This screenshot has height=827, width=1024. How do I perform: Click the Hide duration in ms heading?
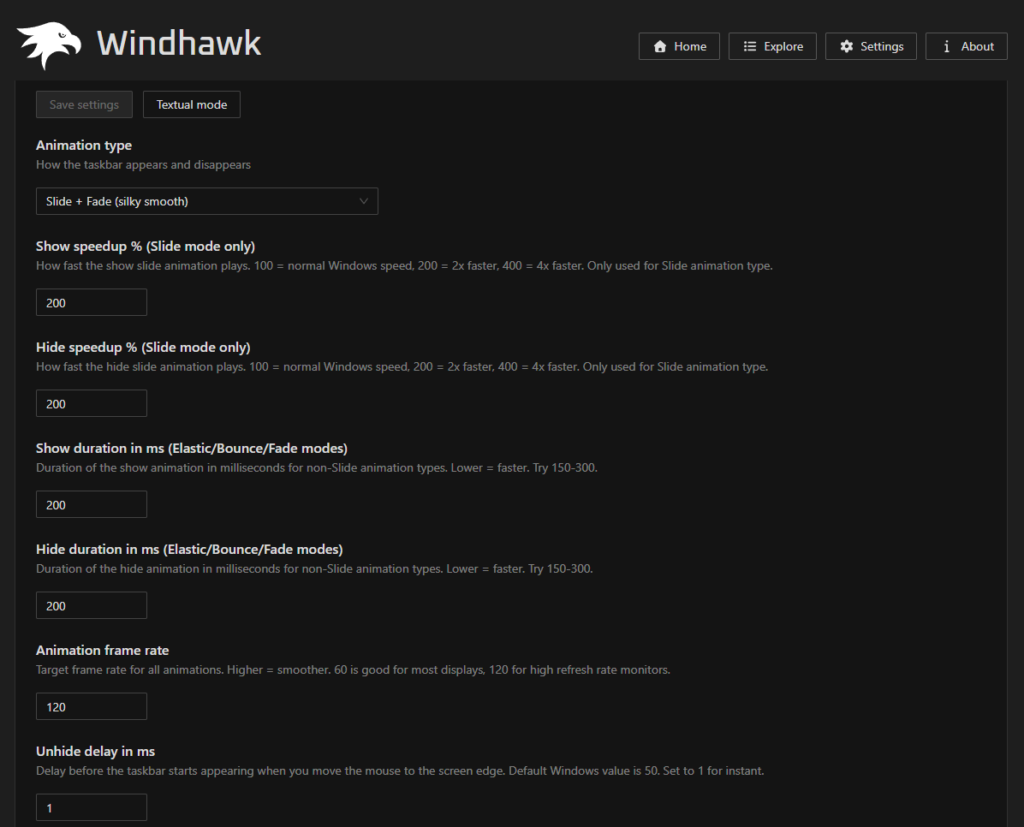pos(189,549)
